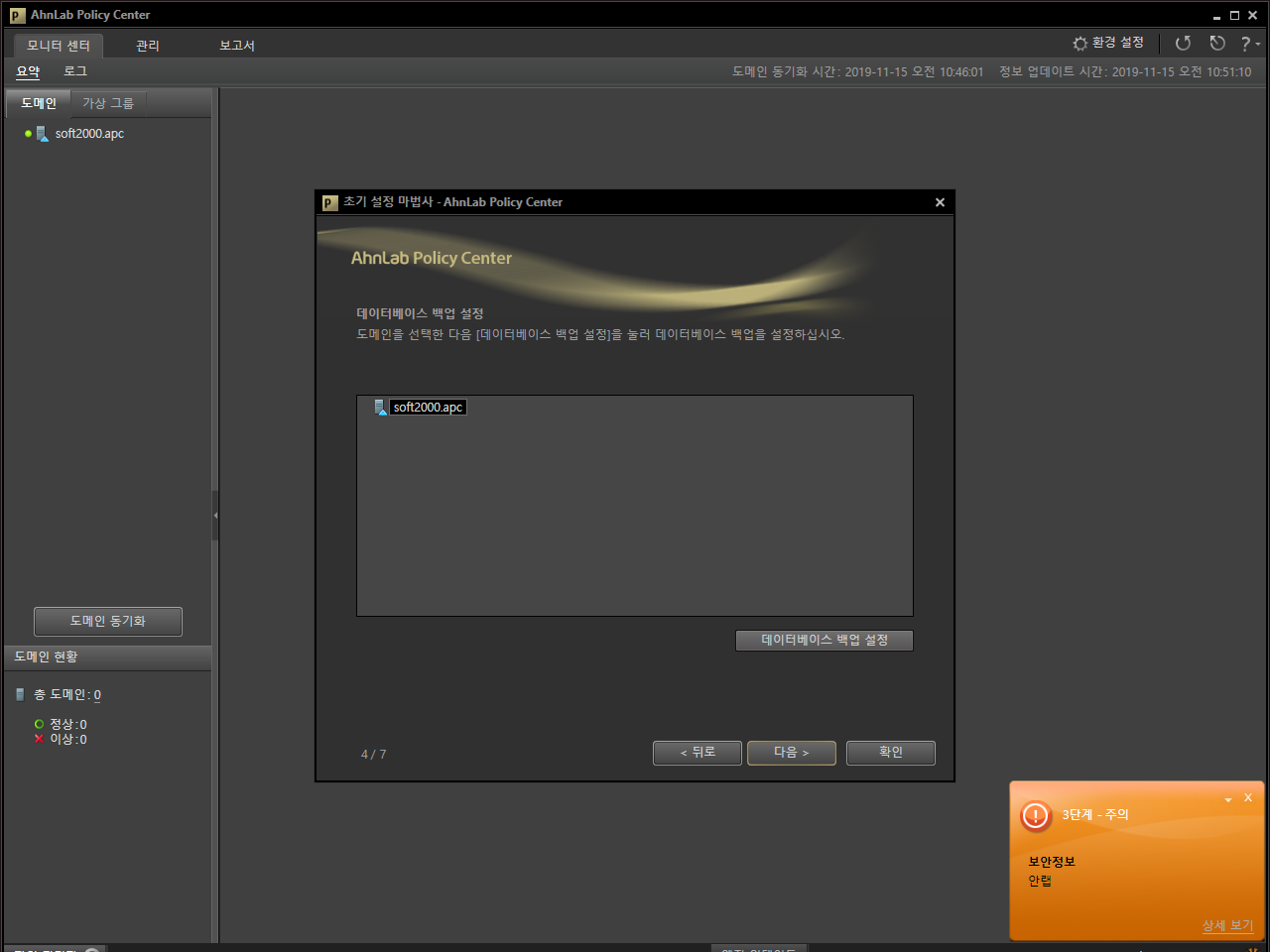
Task: Click red 이상 status X icon
Action: [x=39, y=739]
